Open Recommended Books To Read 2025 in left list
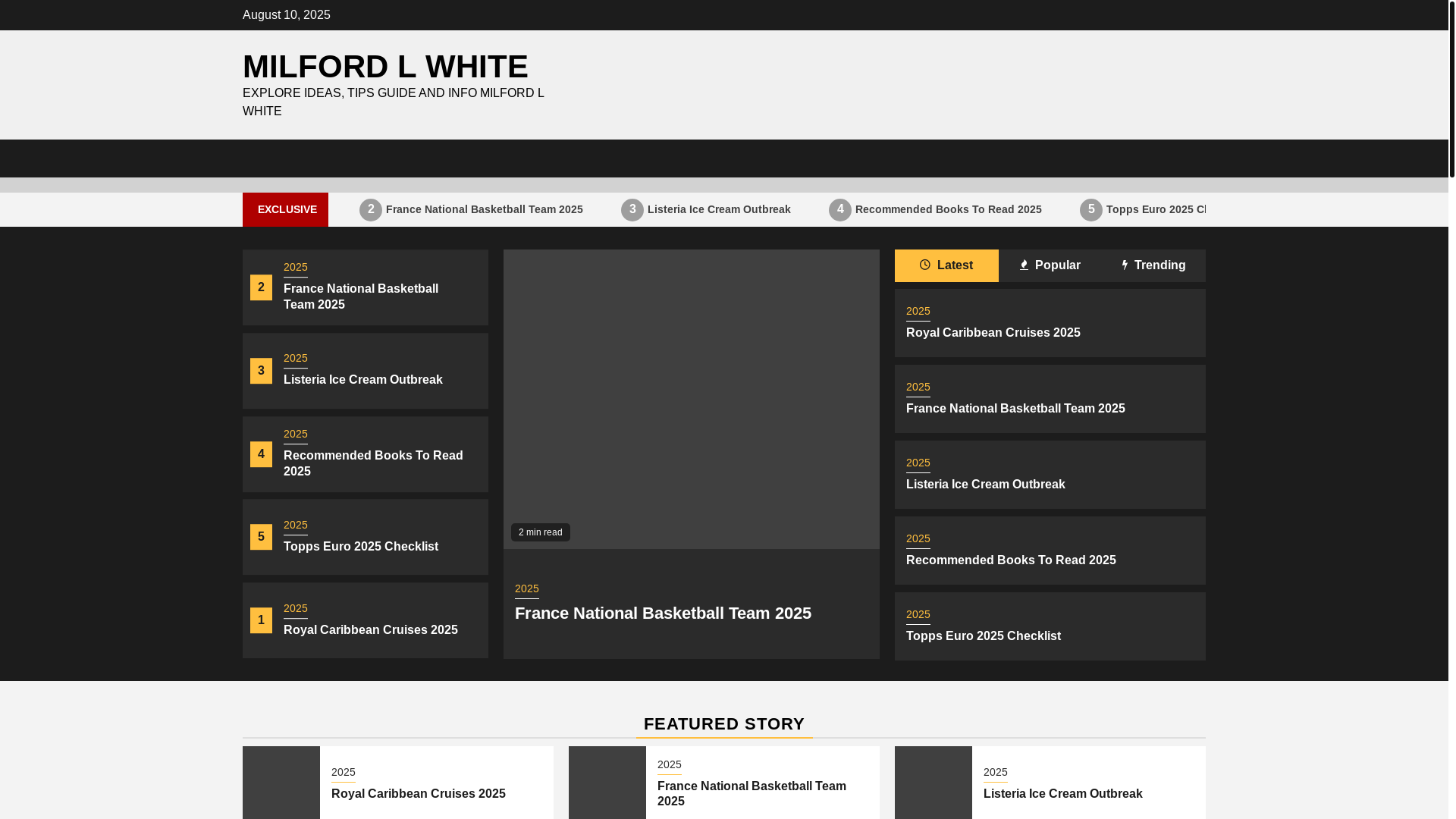 (373, 463)
